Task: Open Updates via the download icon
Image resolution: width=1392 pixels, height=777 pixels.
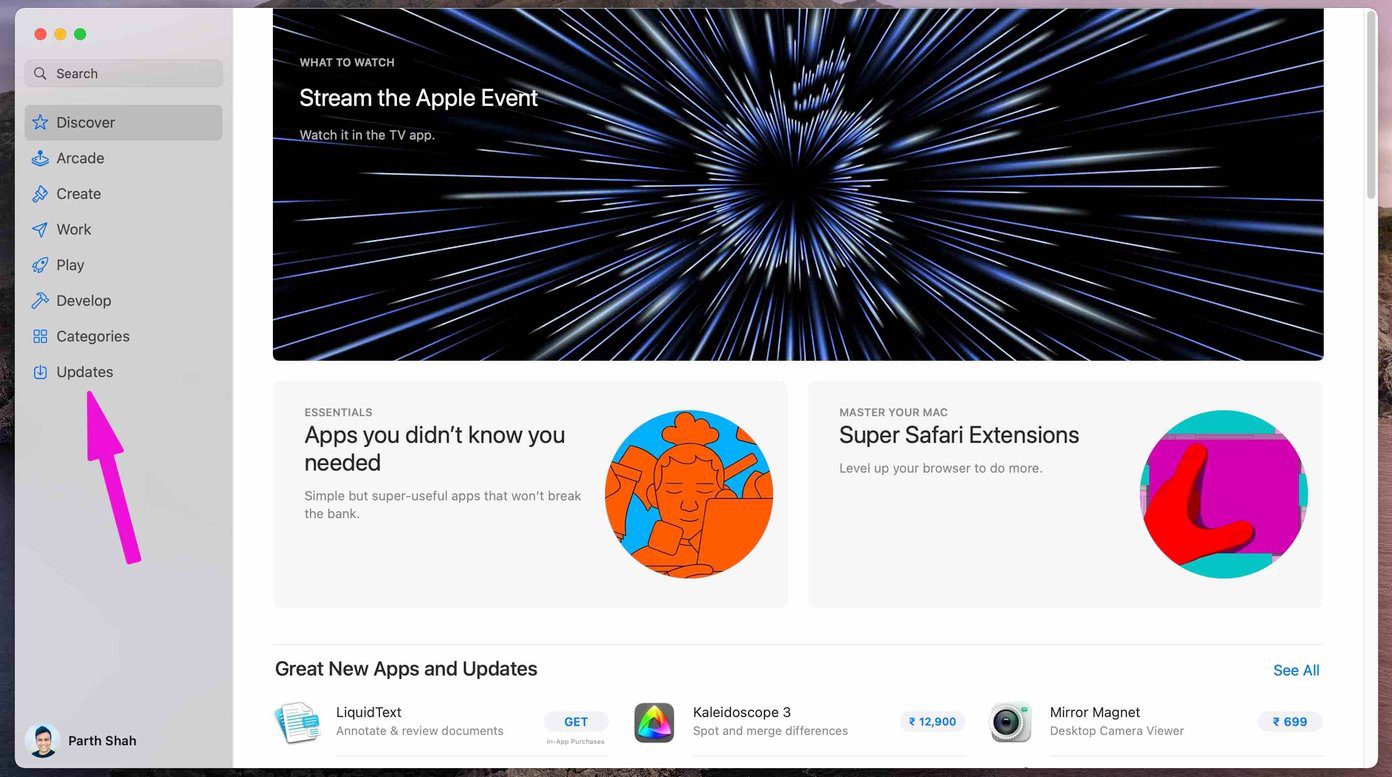Action: (40, 372)
